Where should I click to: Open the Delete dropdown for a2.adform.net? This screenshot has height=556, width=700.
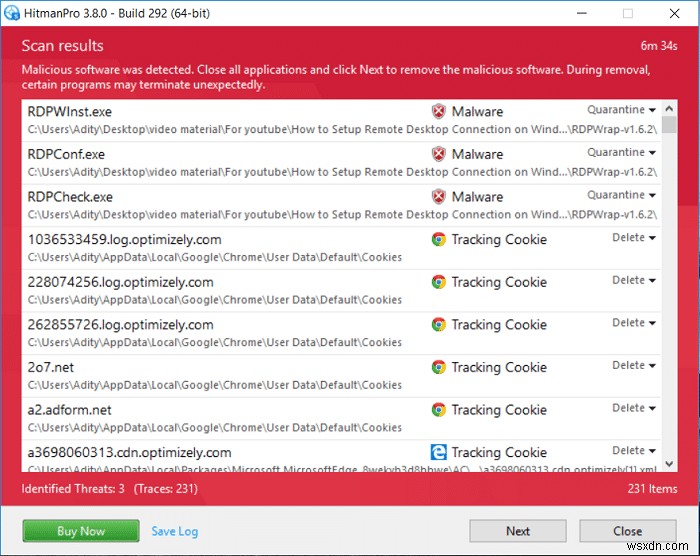click(x=633, y=408)
